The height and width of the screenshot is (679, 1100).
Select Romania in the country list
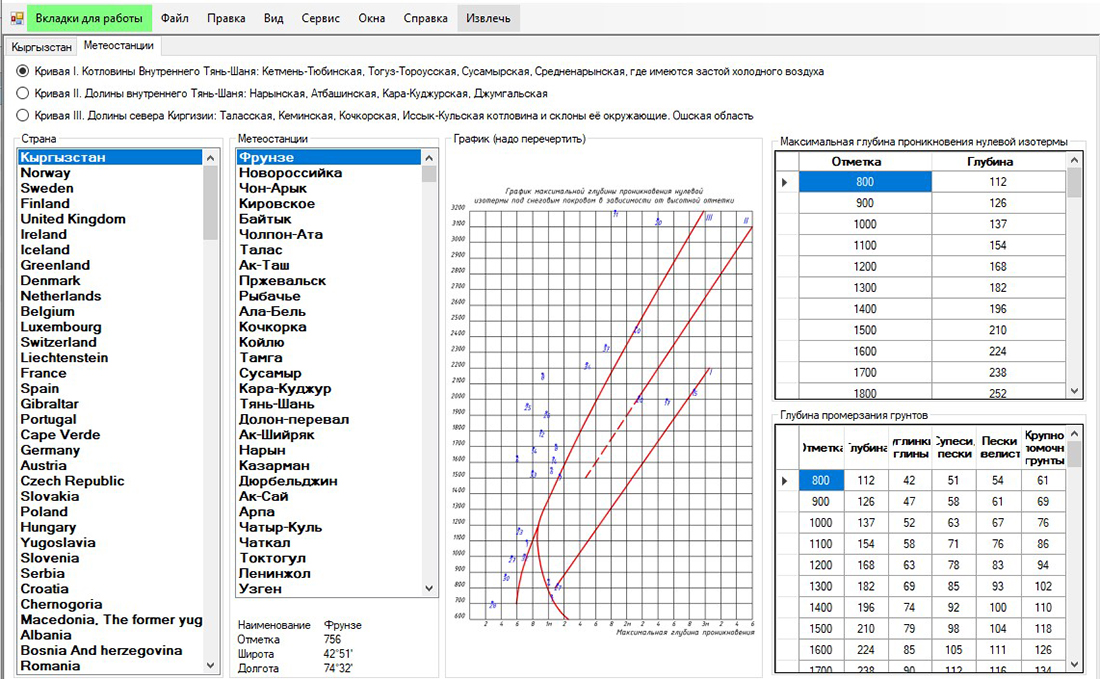click(110, 666)
